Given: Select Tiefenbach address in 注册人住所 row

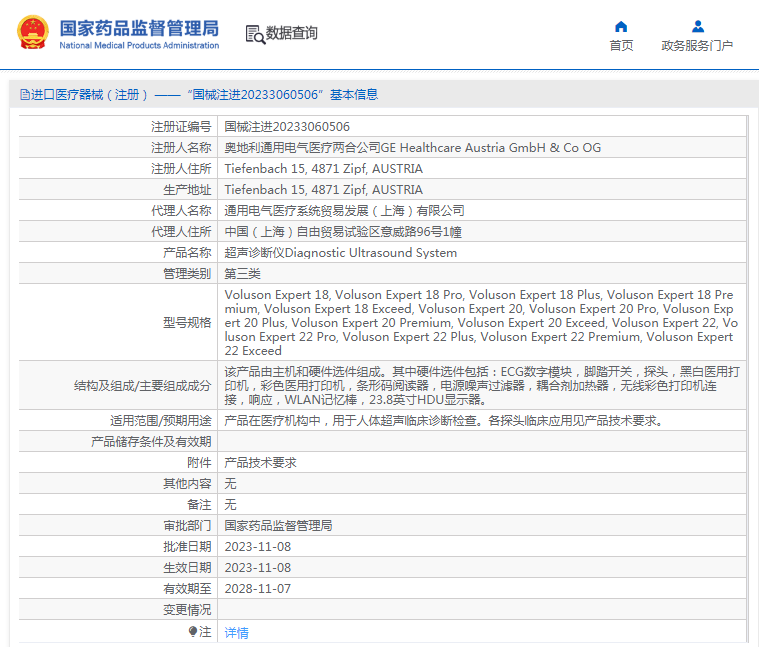Looking at the screenshot, I should pos(323,169).
